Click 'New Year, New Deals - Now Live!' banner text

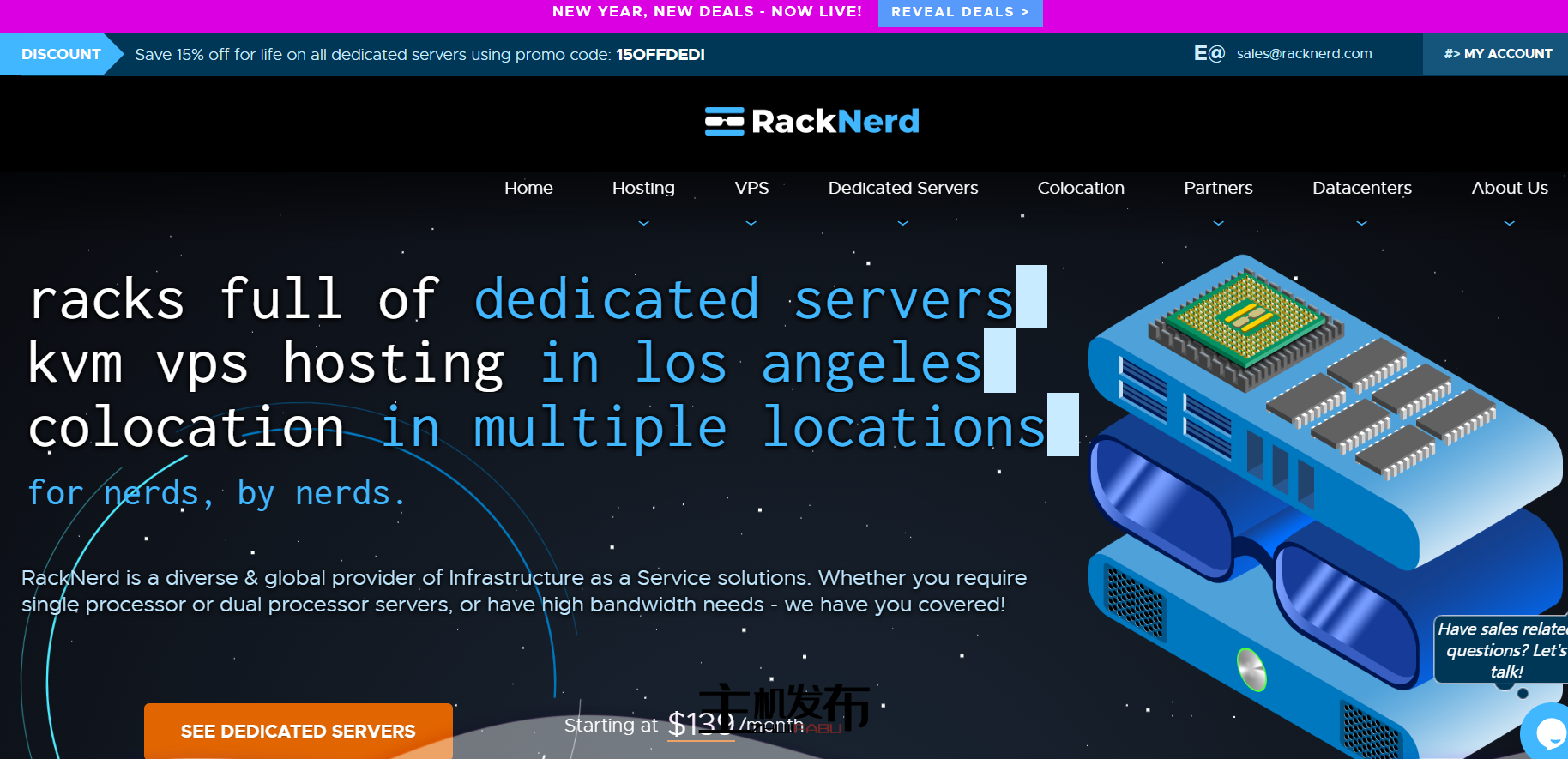click(707, 12)
